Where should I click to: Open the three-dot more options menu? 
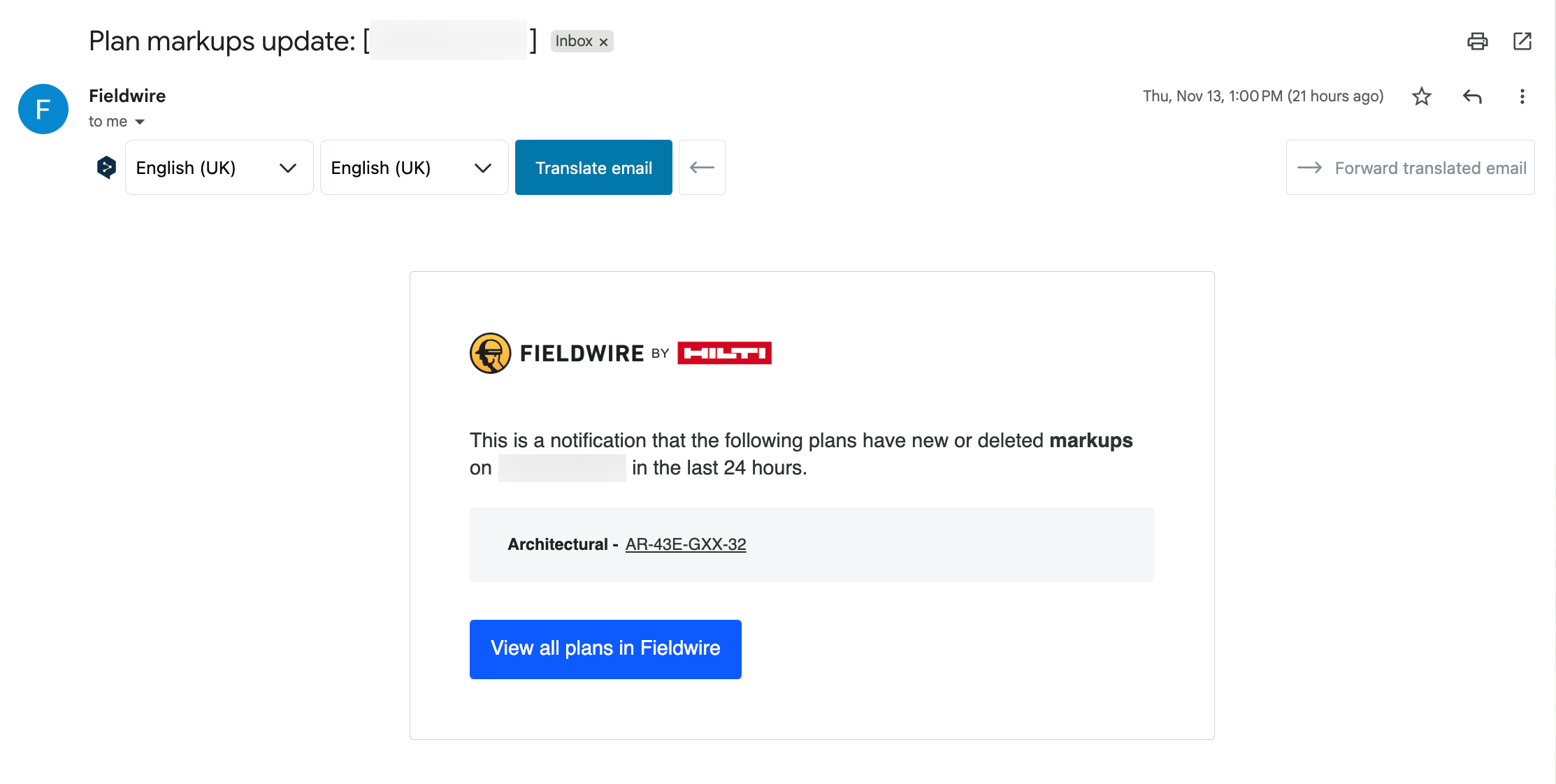[x=1522, y=96]
